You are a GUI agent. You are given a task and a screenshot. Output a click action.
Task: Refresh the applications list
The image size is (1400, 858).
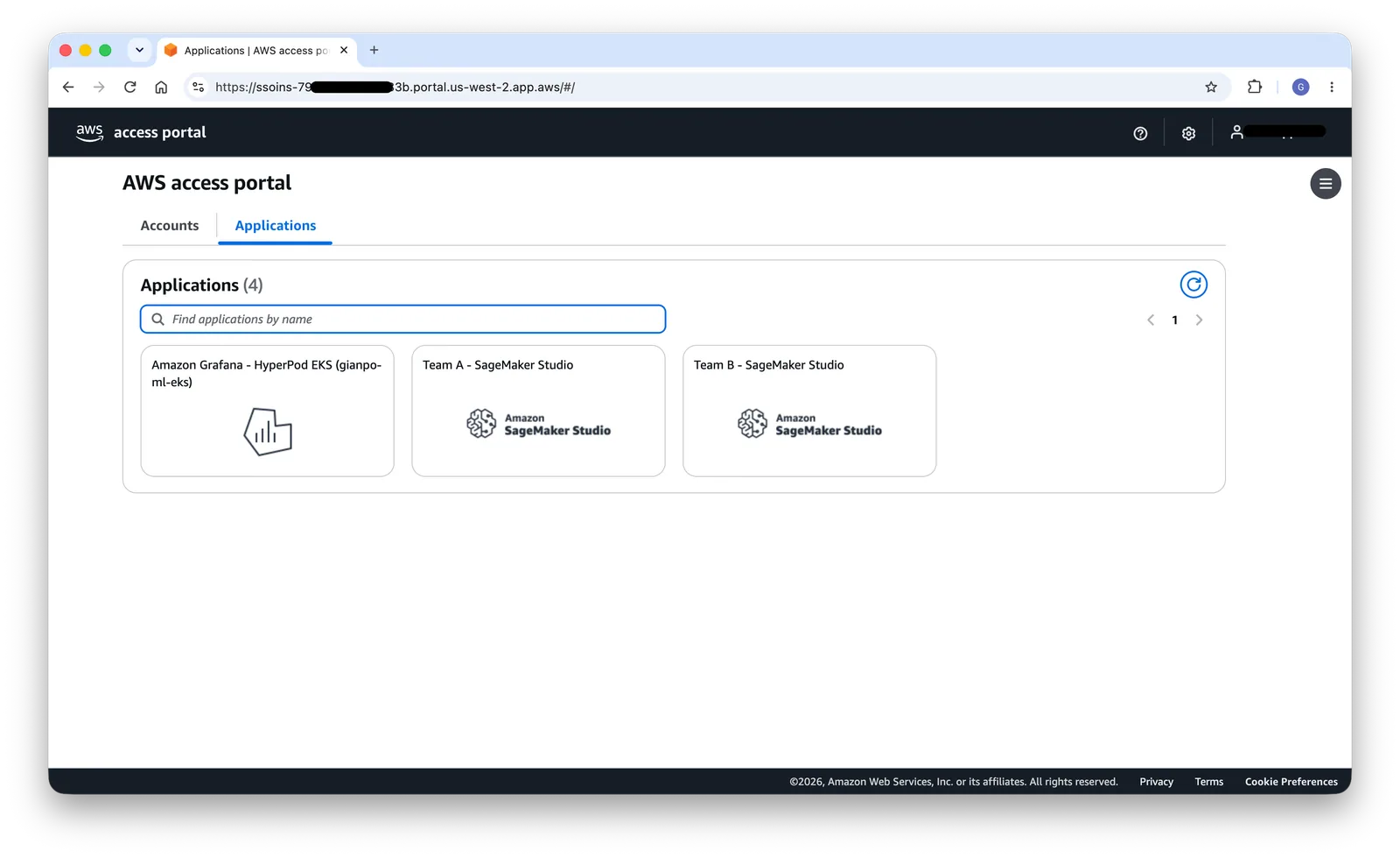coord(1193,285)
